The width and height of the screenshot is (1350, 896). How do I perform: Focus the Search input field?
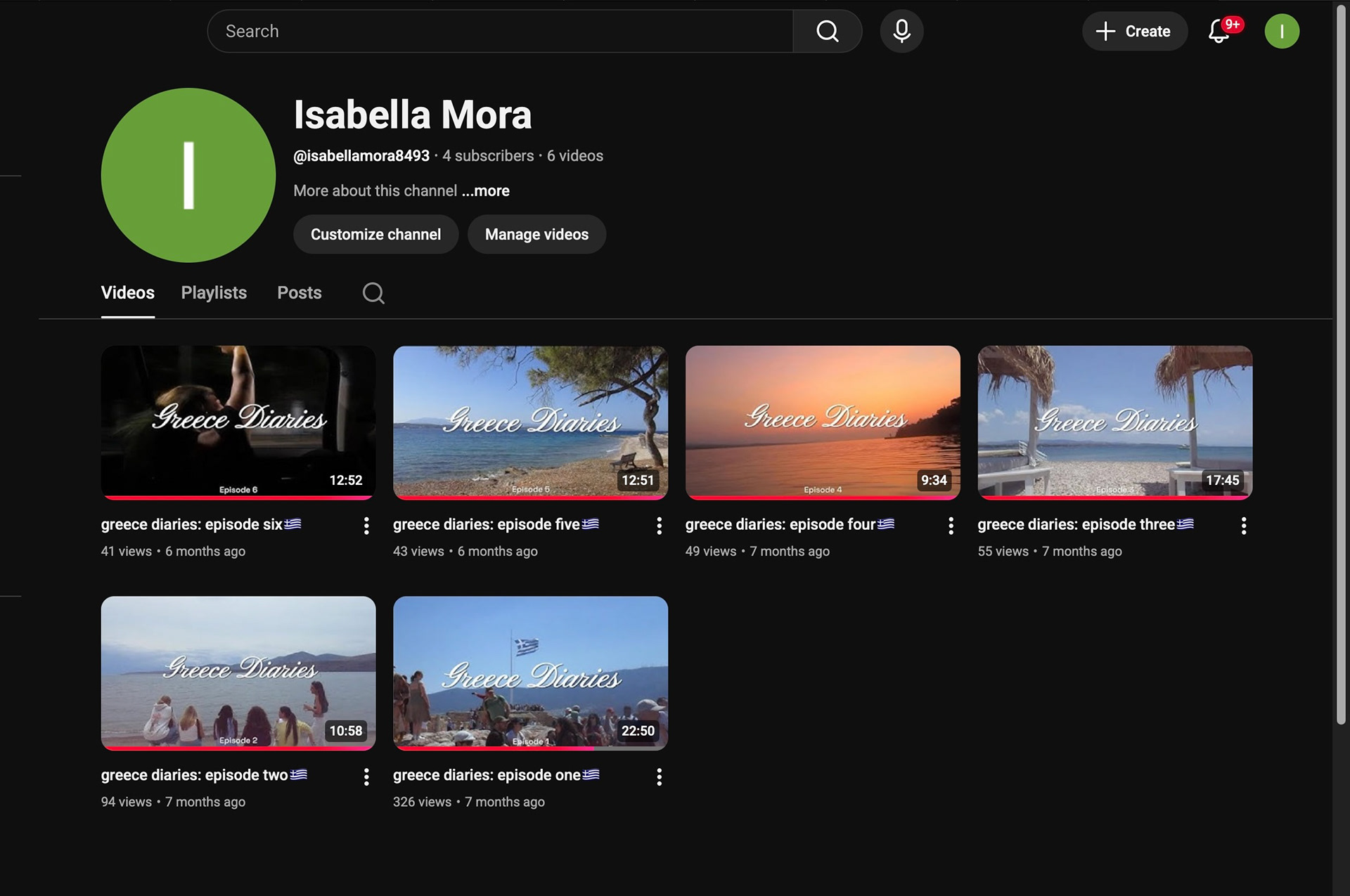coord(499,31)
